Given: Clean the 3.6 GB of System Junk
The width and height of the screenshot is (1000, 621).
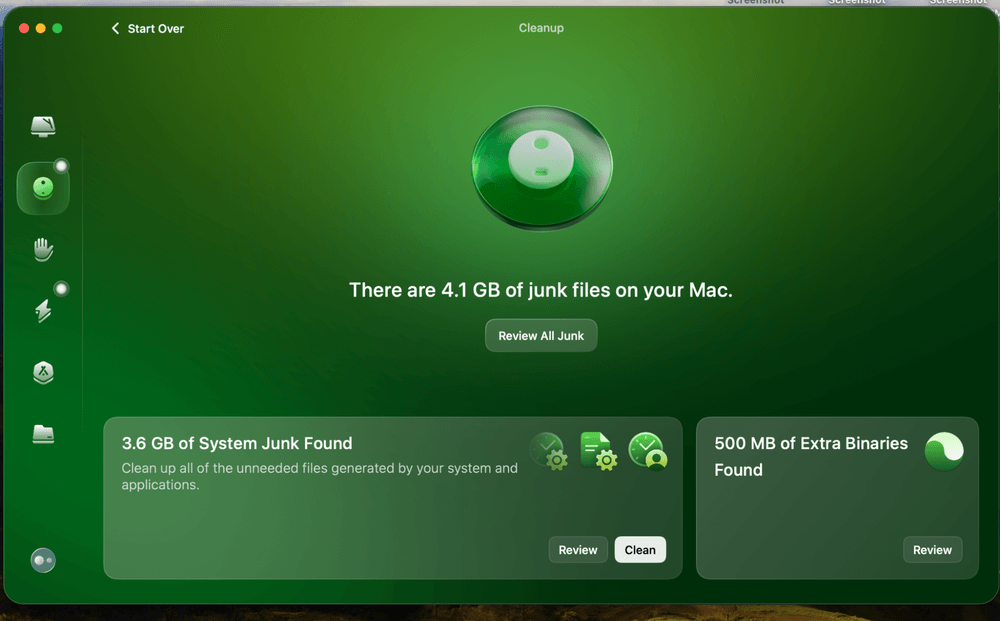Looking at the screenshot, I should point(640,550).
